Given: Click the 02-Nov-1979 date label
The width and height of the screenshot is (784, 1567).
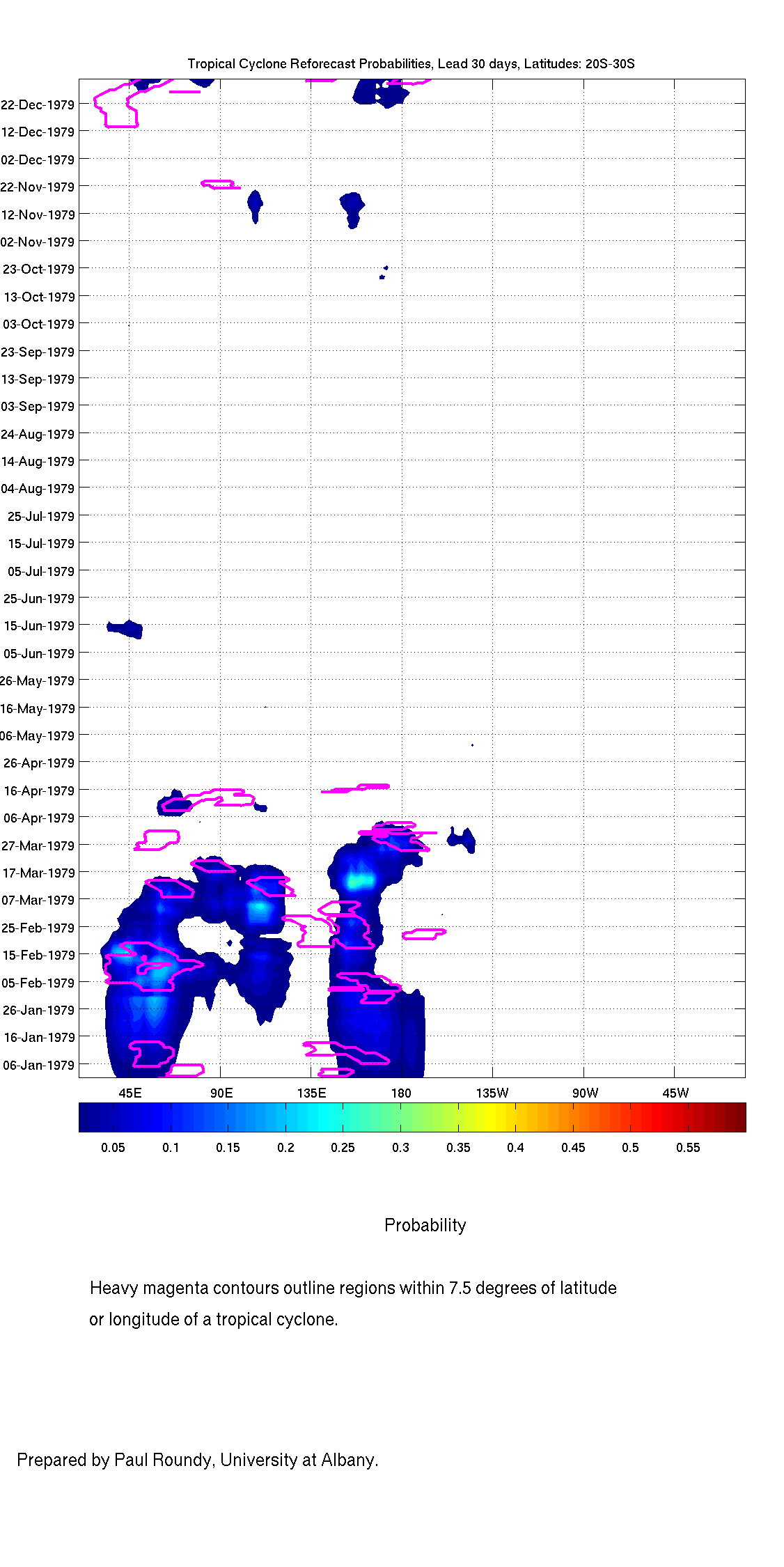Looking at the screenshot, I should pos(38,242).
